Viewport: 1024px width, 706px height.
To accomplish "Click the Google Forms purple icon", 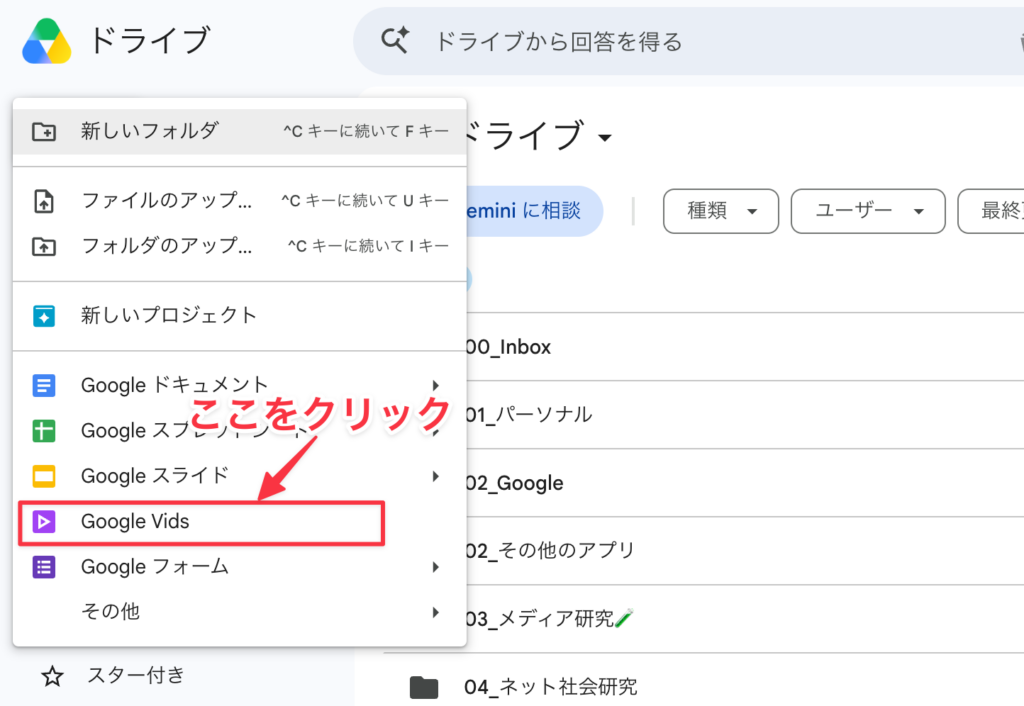I will point(44,567).
